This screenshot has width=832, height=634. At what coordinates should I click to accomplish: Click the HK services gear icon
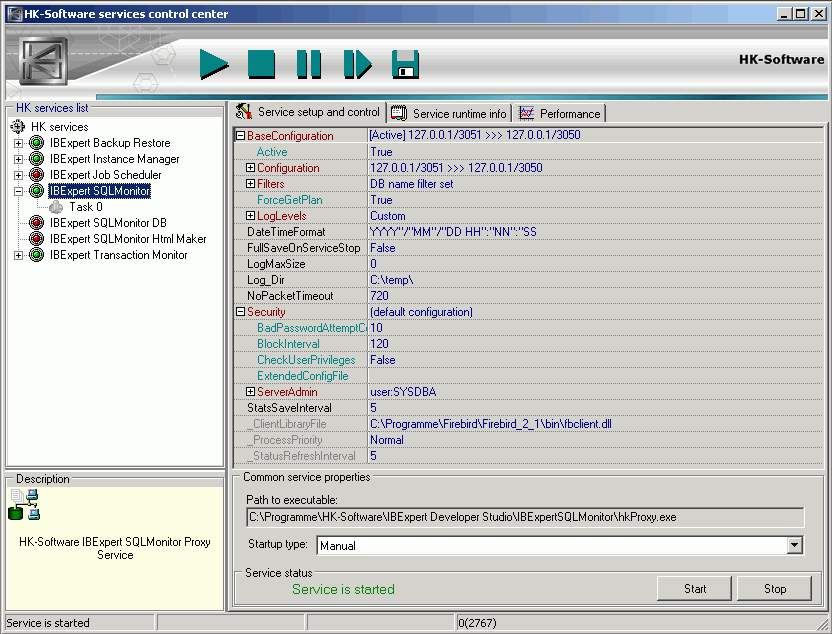[18, 127]
